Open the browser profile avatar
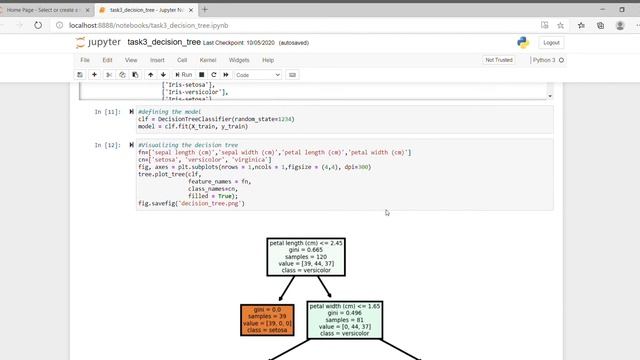640x360 pixels. [620, 25]
